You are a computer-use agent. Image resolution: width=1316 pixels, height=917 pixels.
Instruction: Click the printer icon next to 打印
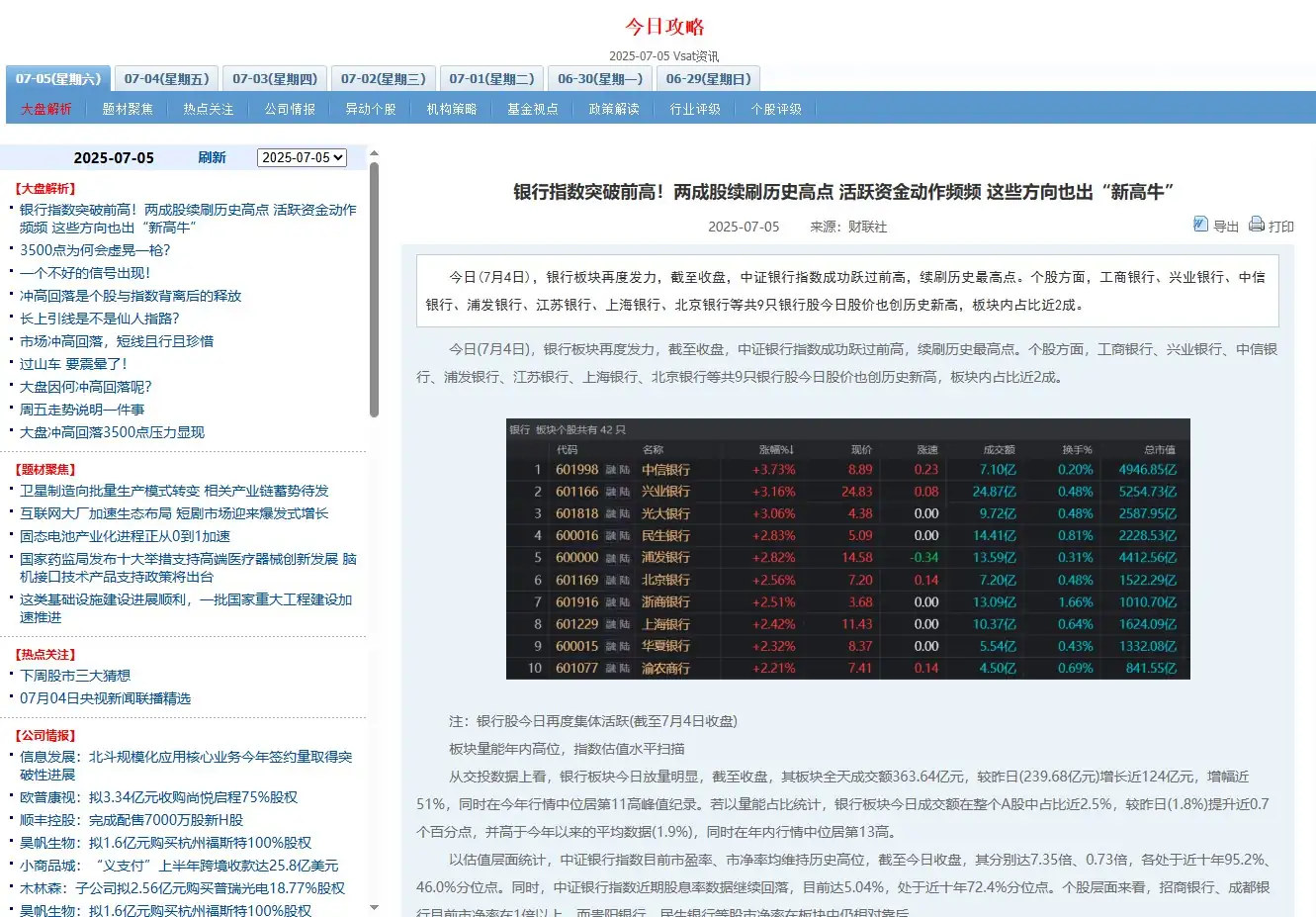[x=1256, y=225]
